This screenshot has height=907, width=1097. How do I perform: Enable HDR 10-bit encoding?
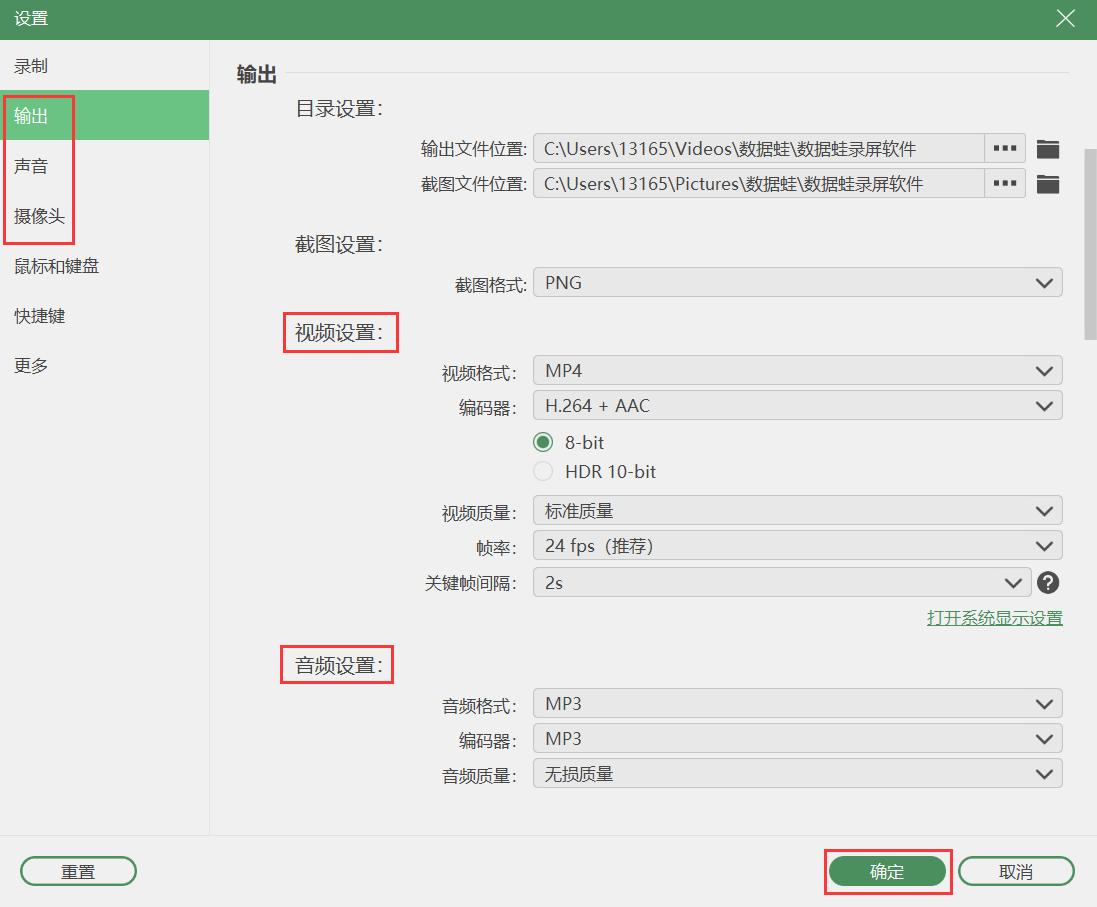point(543,471)
